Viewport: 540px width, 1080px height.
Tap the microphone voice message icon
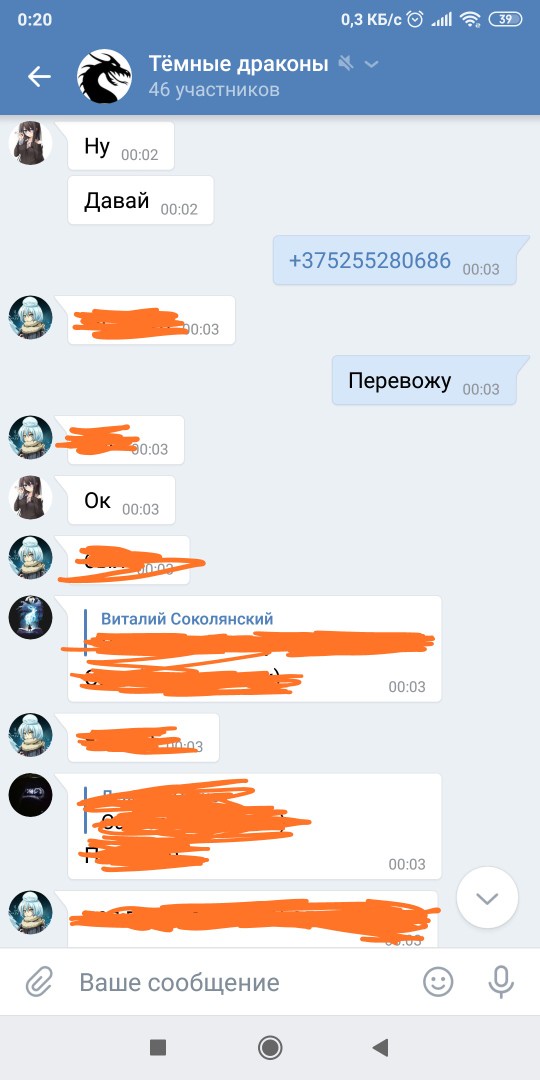click(x=501, y=982)
